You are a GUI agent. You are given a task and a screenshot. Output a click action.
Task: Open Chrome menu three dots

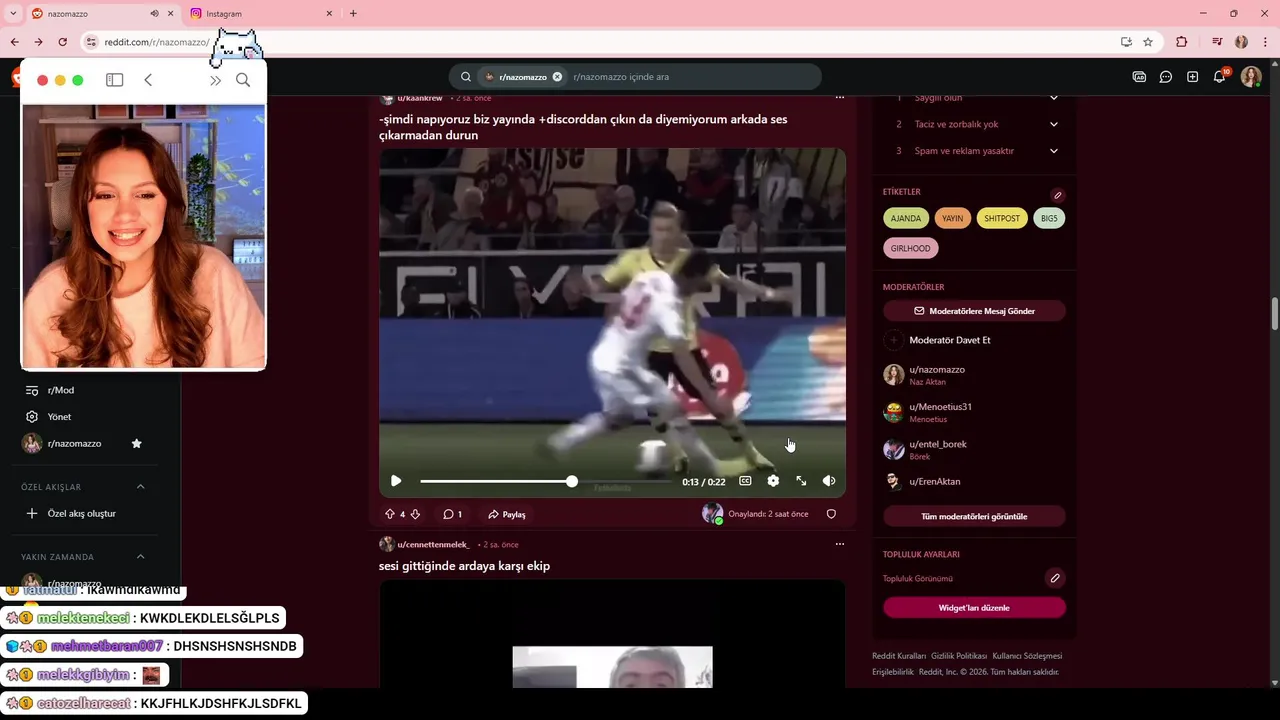point(1266,42)
